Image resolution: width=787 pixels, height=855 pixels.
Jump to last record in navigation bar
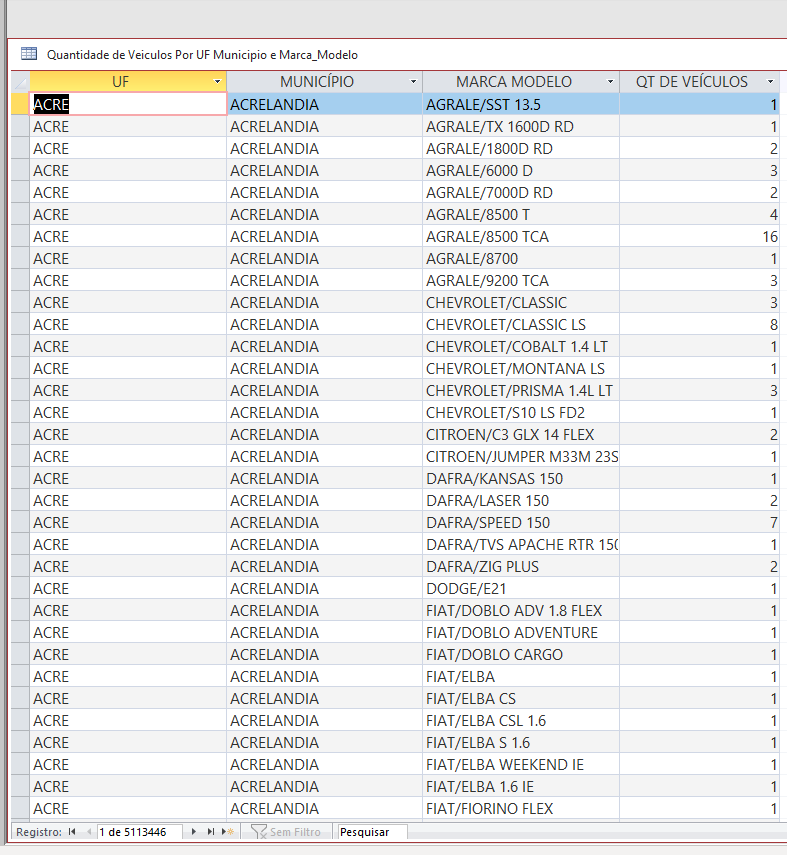coord(211,832)
